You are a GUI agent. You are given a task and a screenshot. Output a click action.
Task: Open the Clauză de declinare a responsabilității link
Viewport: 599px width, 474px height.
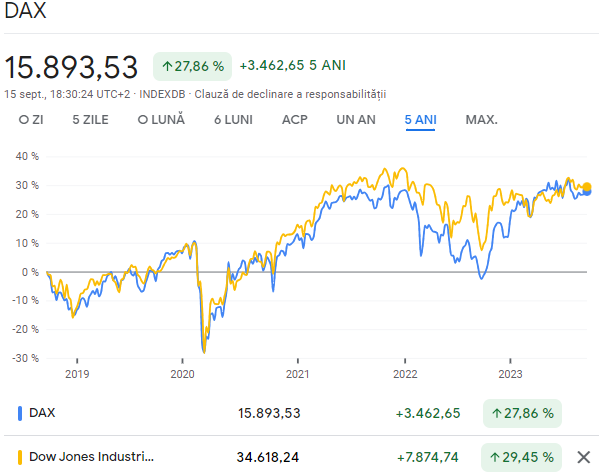click(x=290, y=94)
